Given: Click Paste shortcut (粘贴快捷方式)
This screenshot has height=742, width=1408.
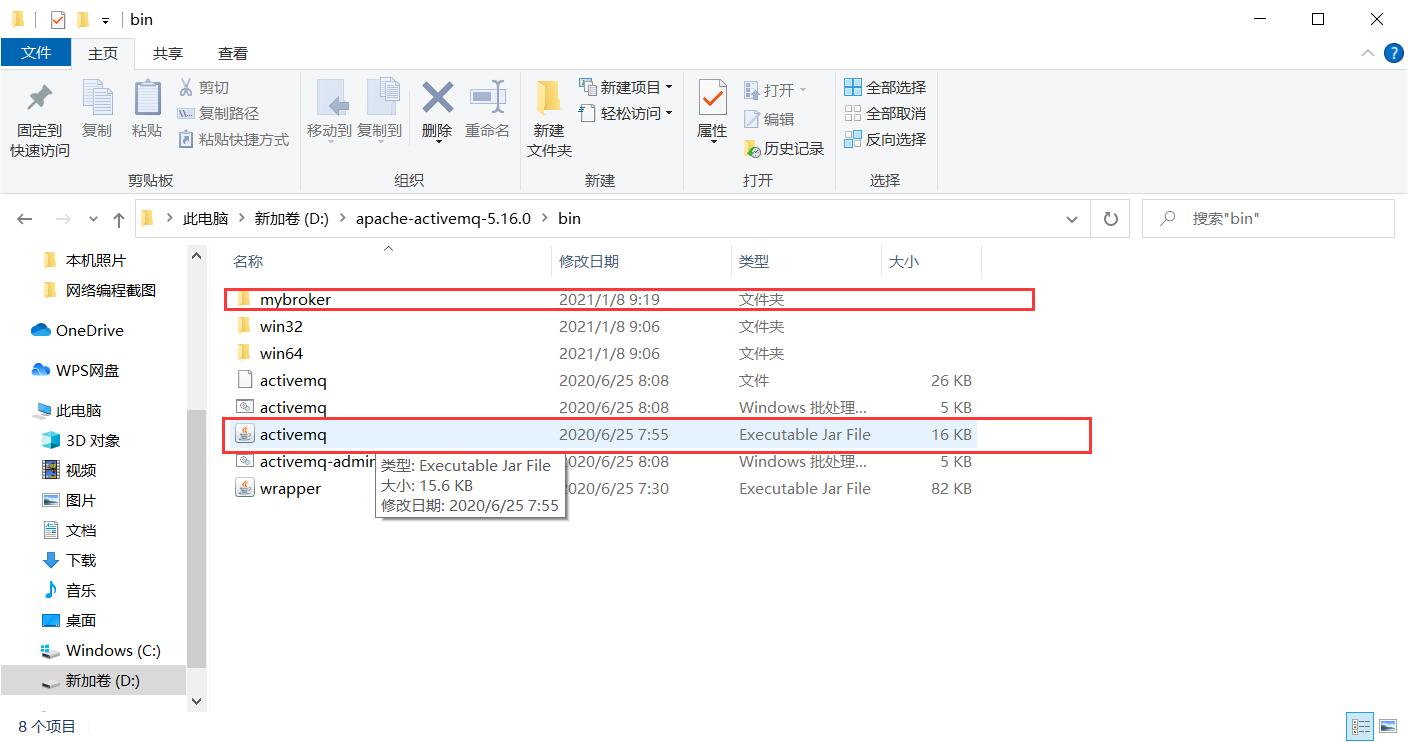Looking at the screenshot, I should coord(233,140).
